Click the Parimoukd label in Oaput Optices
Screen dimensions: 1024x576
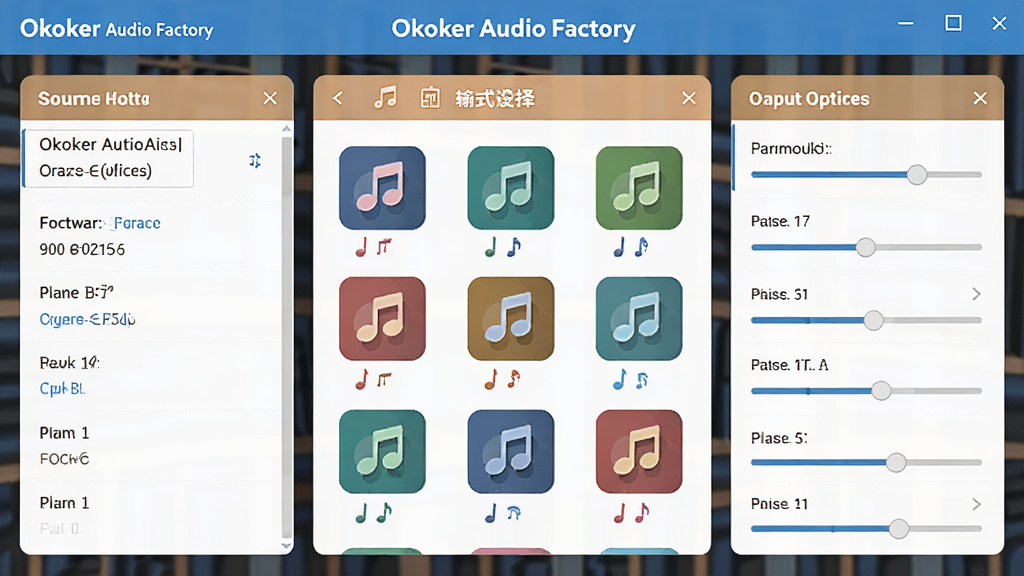(x=791, y=149)
